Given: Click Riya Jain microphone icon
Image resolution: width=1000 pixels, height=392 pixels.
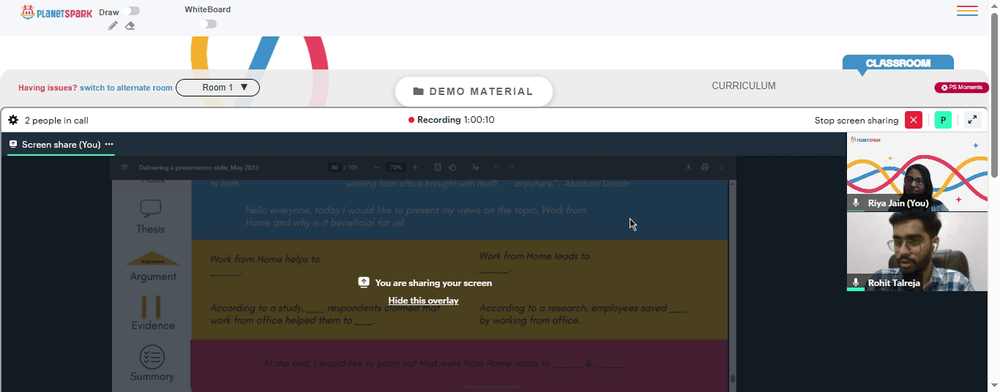Looking at the screenshot, I should 856,203.
